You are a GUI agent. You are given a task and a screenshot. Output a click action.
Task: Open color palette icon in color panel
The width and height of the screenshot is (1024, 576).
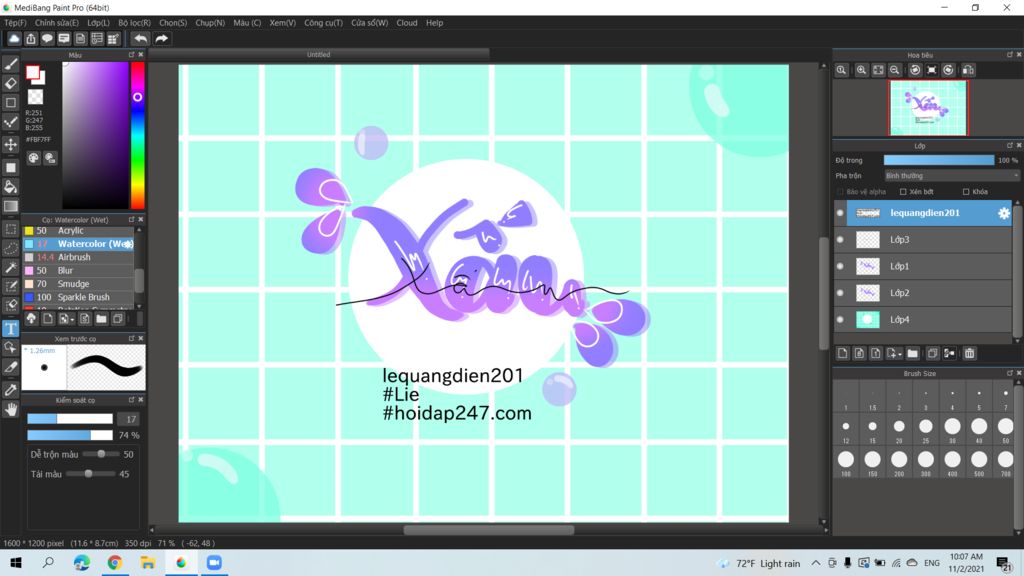click(33, 158)
